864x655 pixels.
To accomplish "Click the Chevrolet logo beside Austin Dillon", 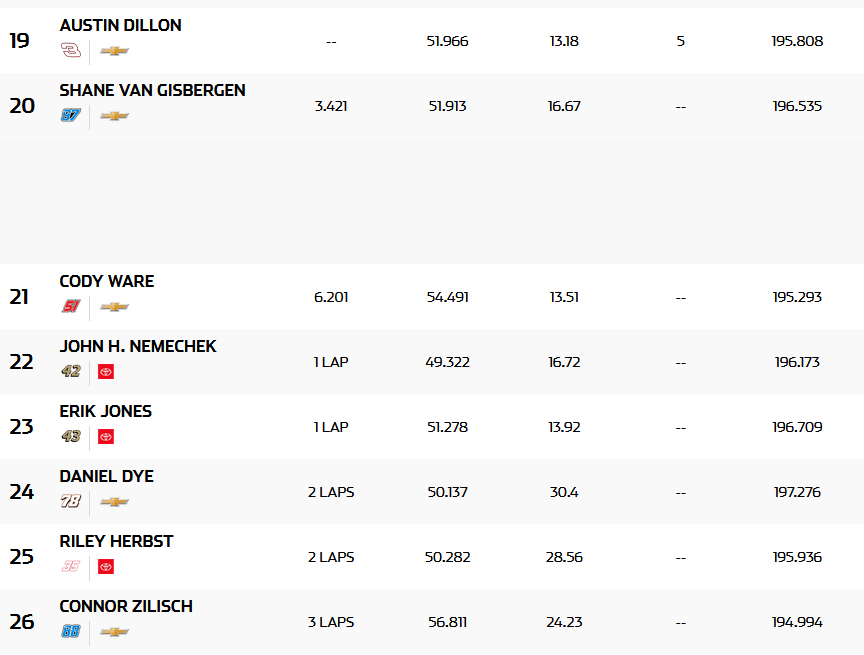I will tap(115, 51).
